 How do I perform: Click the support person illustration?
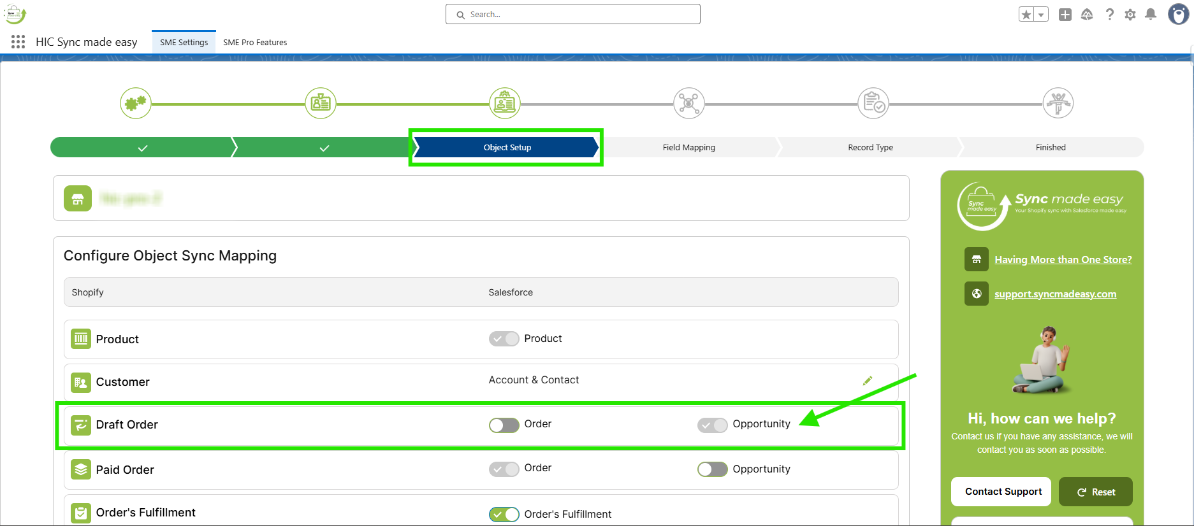coord(1043,361)
